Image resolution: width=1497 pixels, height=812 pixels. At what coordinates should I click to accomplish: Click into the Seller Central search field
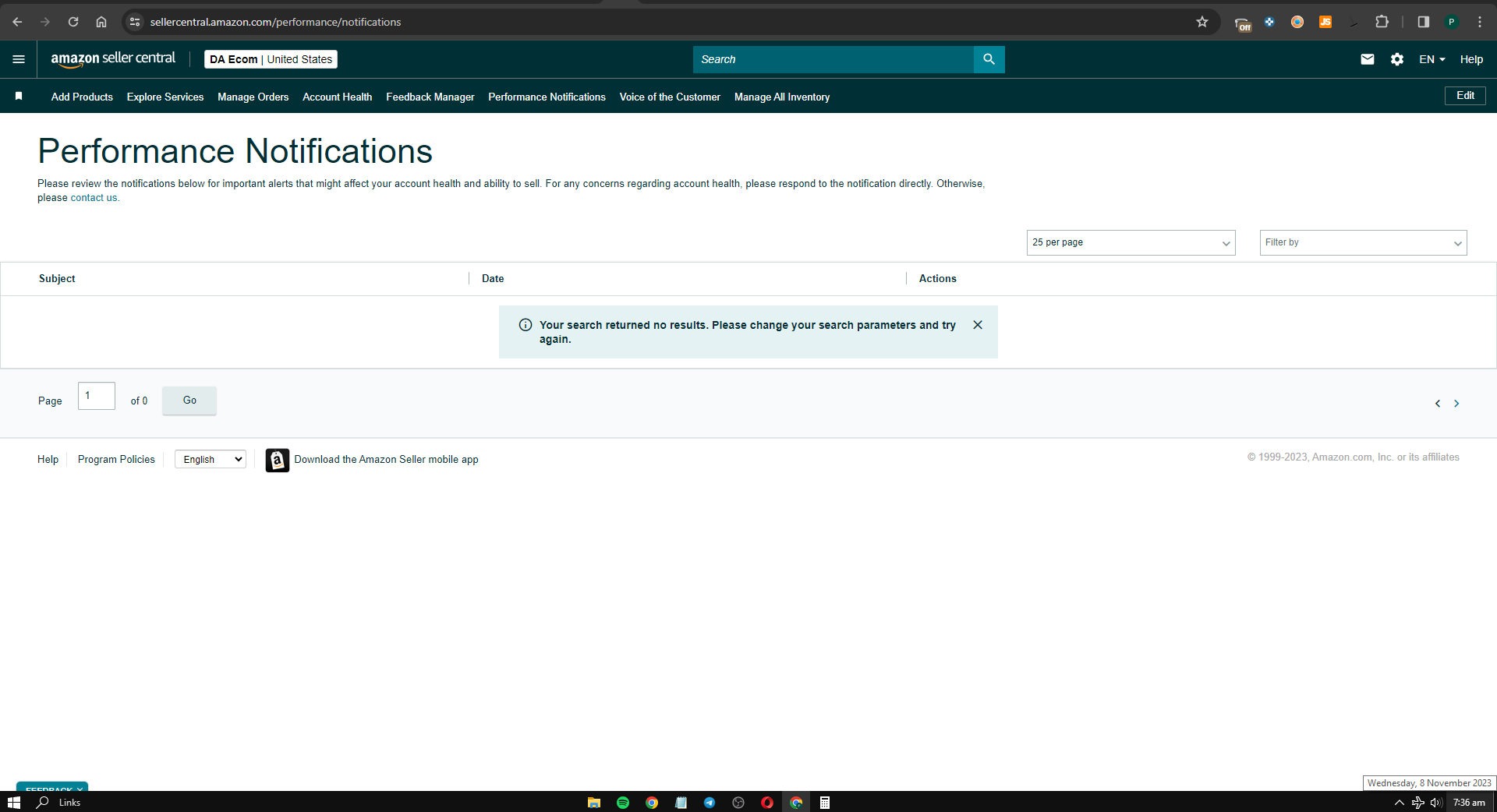coord(833,59)
